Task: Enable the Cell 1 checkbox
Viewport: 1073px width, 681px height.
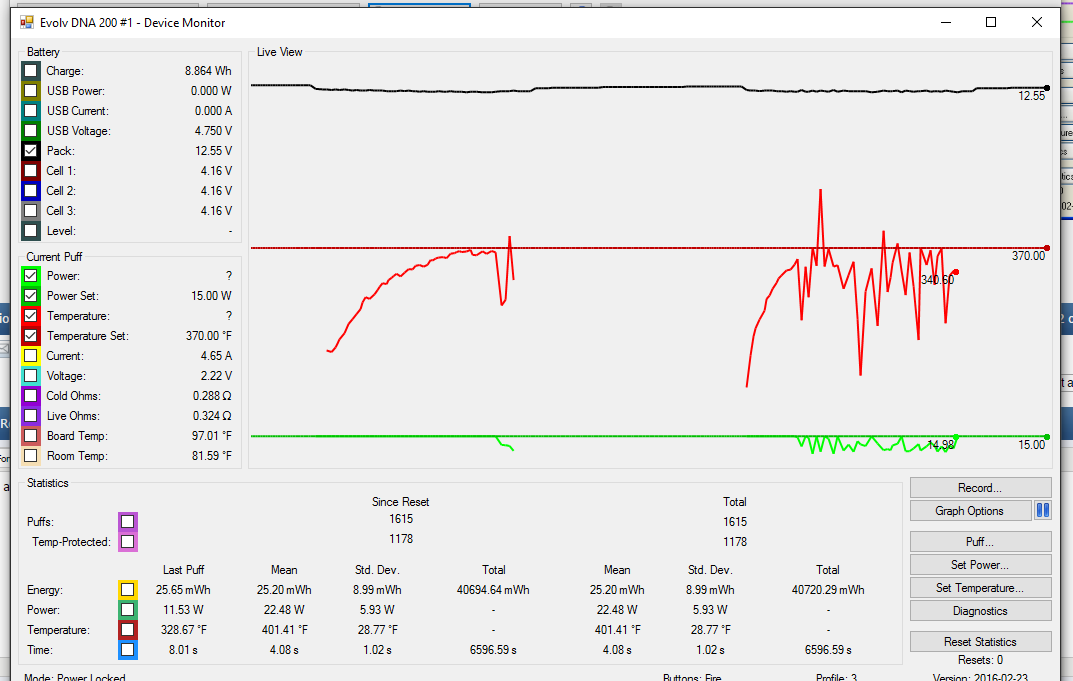Action: click(31, 171)
